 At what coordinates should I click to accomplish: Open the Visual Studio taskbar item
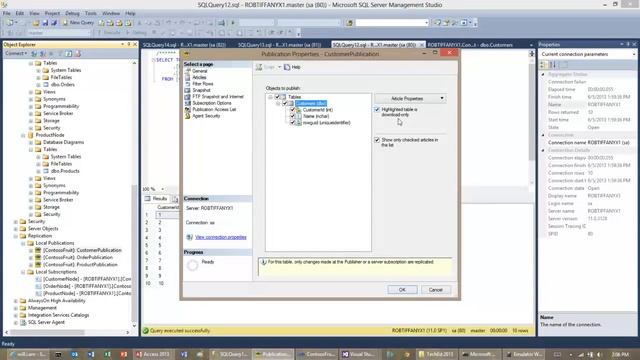[358, 354]
